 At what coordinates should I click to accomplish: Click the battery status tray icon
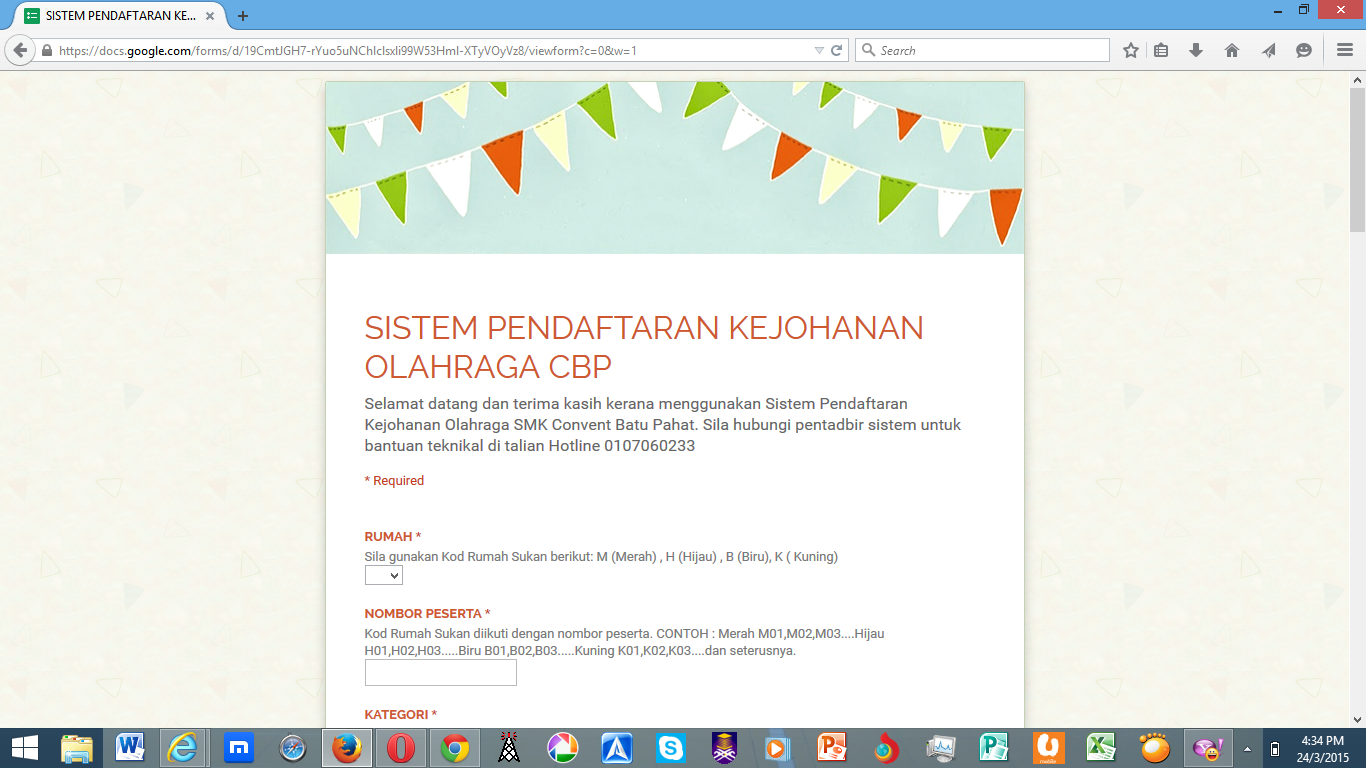click(x=1275, y=748)
